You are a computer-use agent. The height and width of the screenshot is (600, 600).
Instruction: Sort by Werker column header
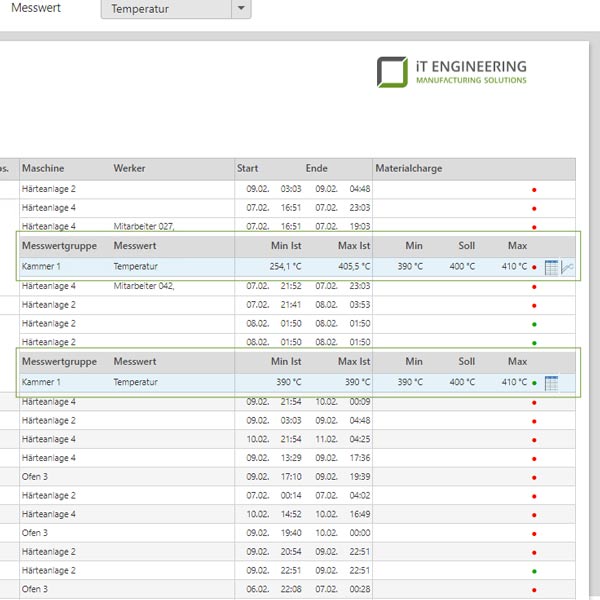pos(129,168)
